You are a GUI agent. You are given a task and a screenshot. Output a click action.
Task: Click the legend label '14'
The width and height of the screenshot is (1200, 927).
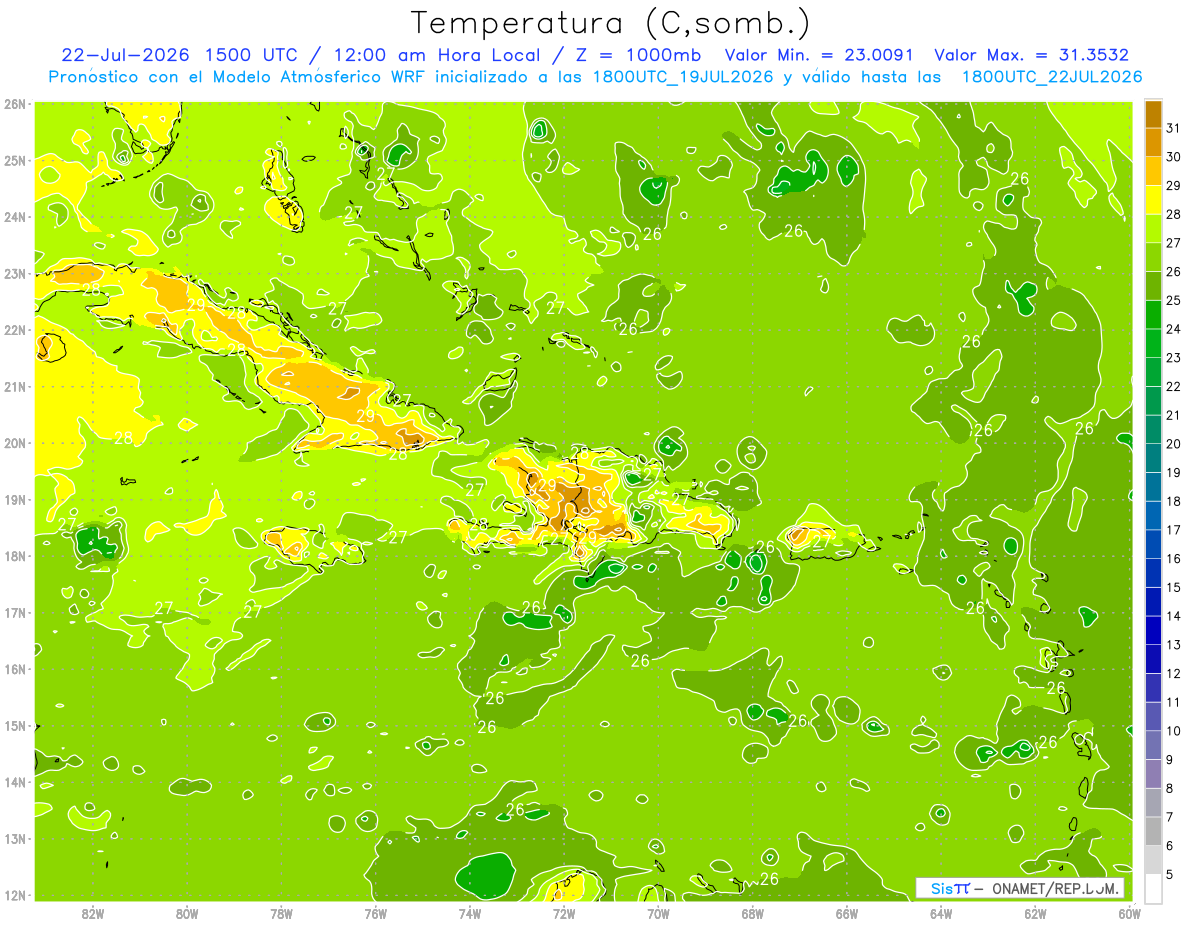(x=1173, y=616)
